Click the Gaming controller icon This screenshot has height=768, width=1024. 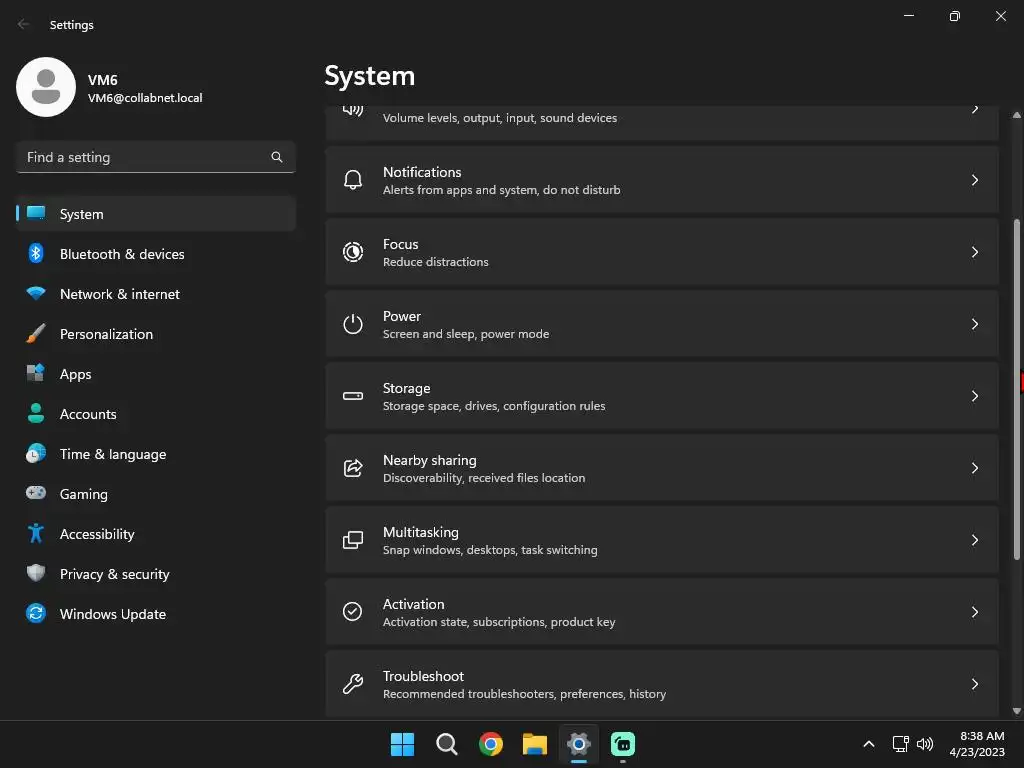click(x=36, y=493)
